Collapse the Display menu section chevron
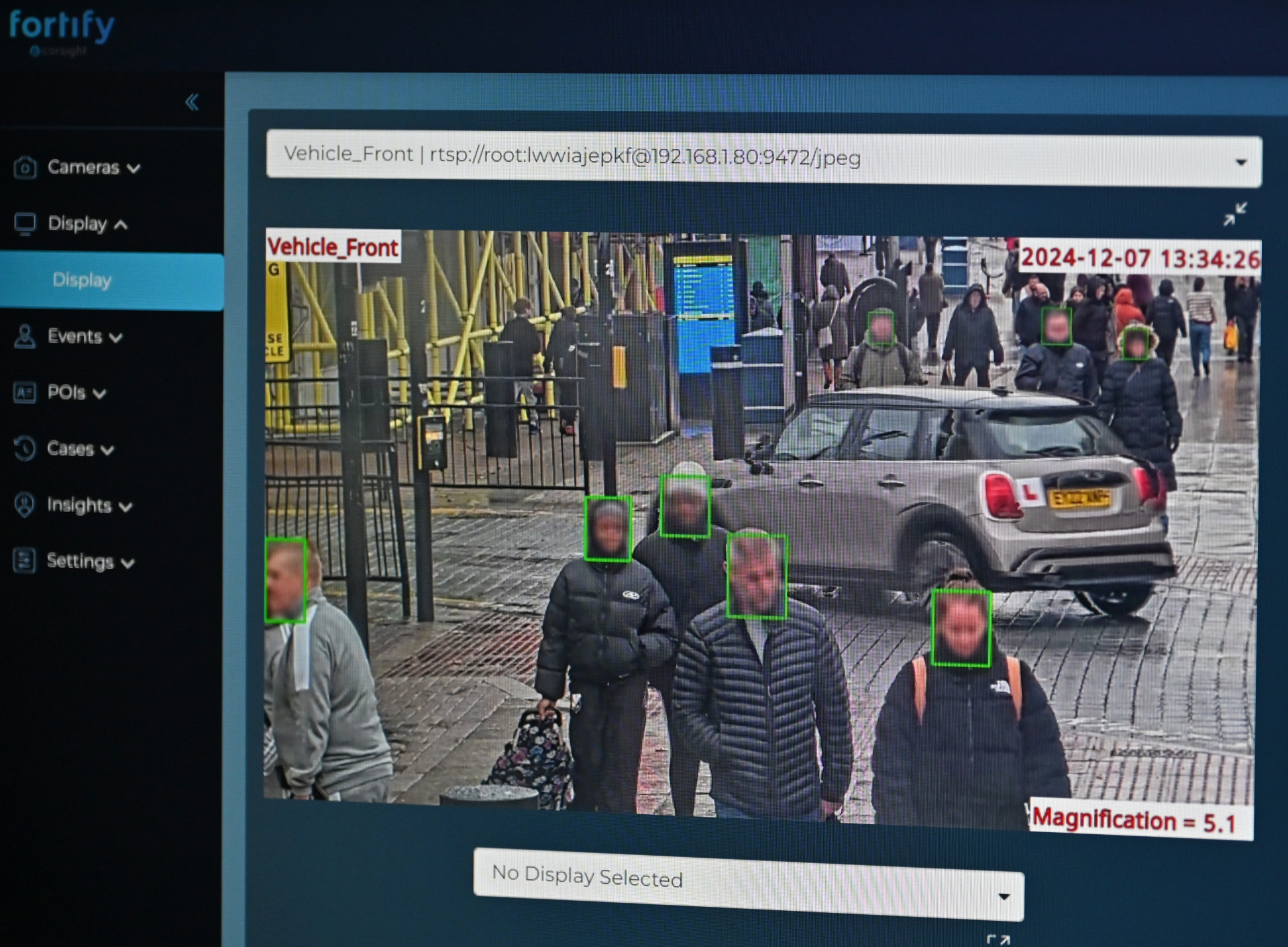 (x=121, y=225)
